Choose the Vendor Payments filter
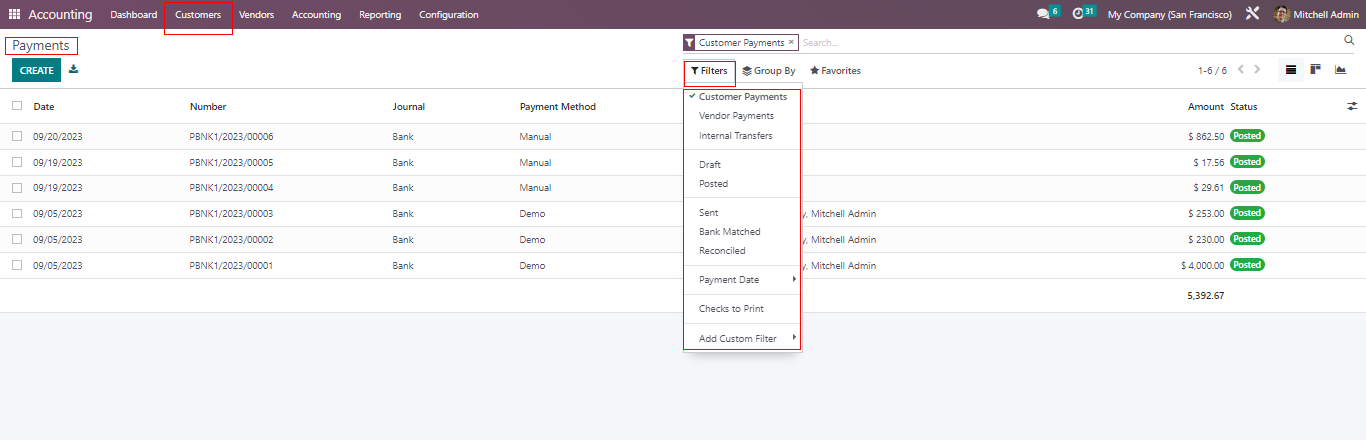The height and width of the screenshot is (440, 1366). click(736, 116)
